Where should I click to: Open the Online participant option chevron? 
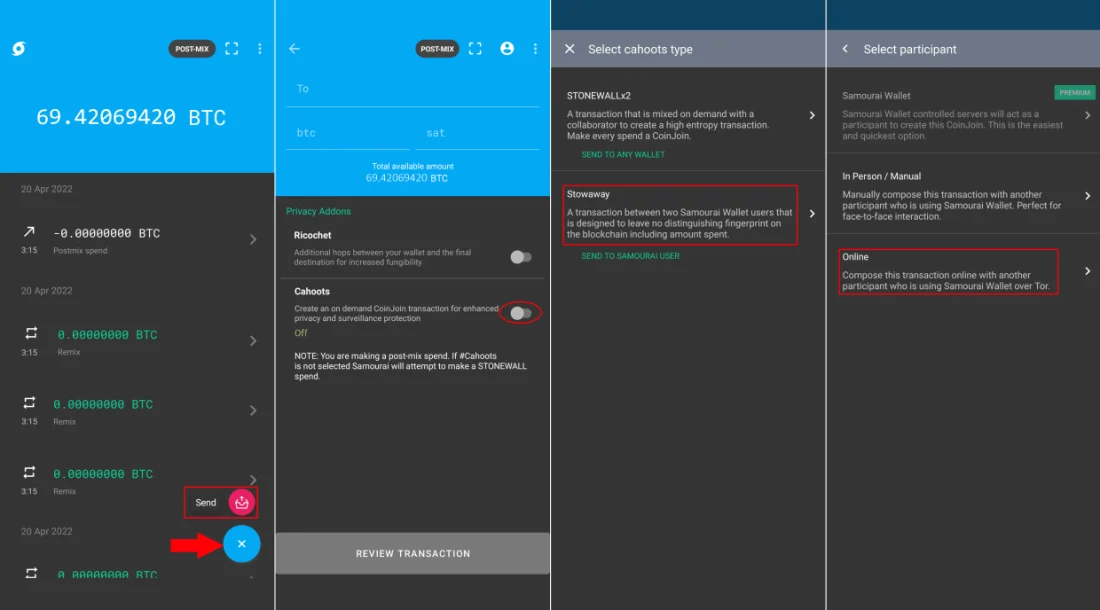coord(1087,271)
